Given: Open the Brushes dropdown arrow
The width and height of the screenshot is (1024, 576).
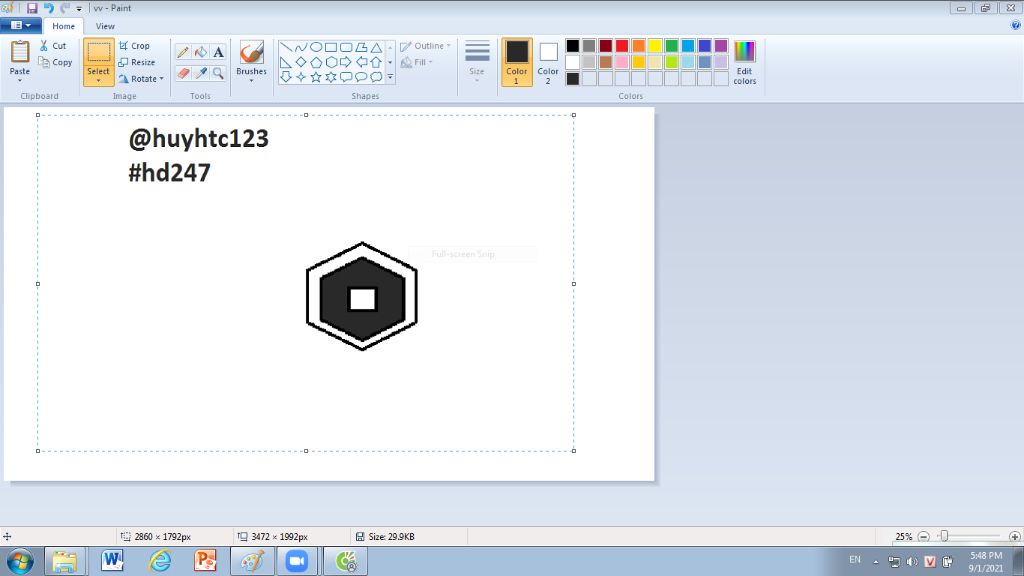Looking at the screenshot, I should [251, 80].
